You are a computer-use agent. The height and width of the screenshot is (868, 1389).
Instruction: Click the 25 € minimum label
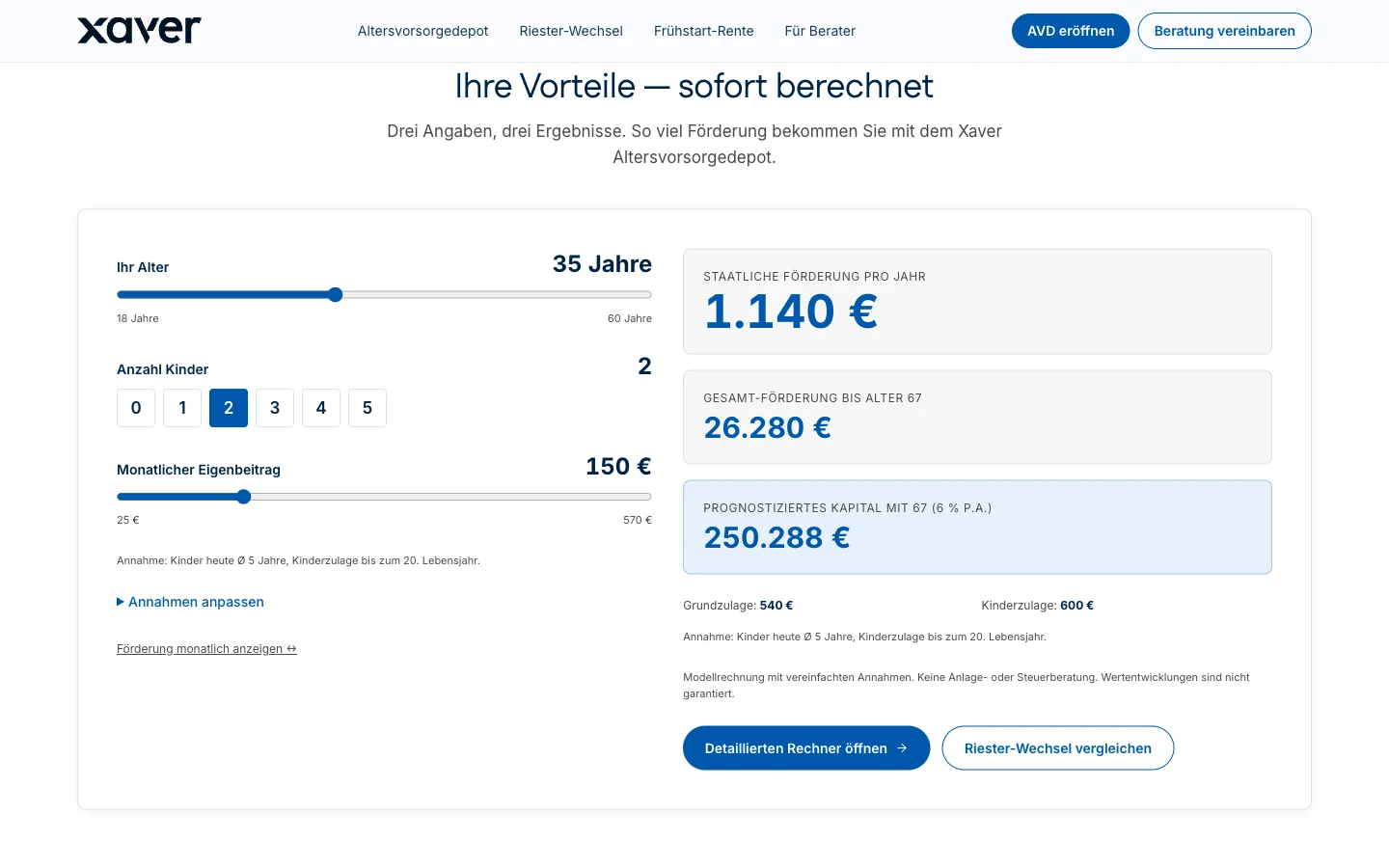(x=128, y=520)
